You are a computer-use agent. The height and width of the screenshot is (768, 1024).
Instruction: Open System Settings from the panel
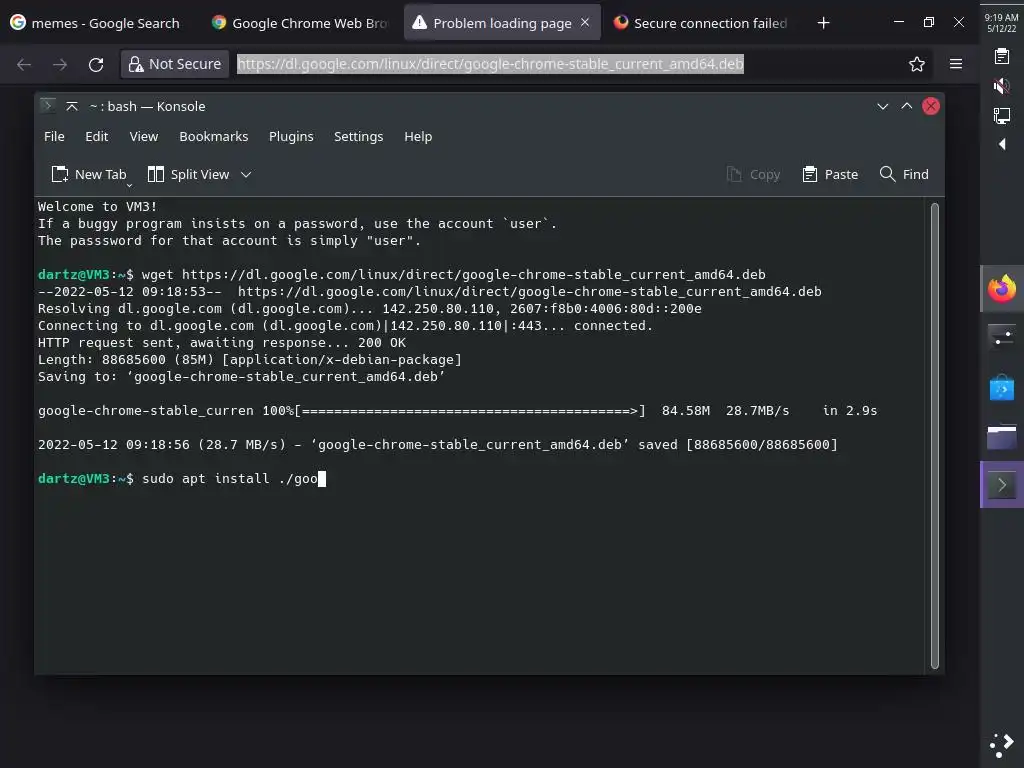[1002, 338]
